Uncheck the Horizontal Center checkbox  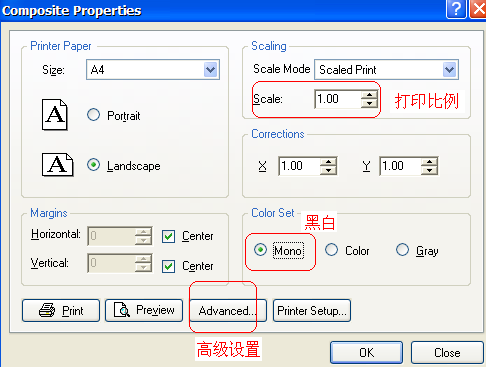pos(168,237)
